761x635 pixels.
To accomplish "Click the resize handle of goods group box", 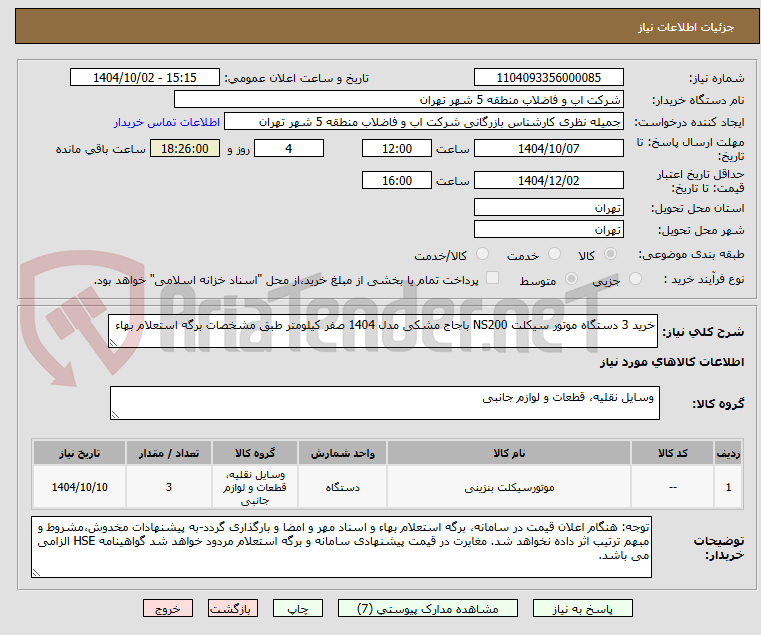I will point(116,415).
